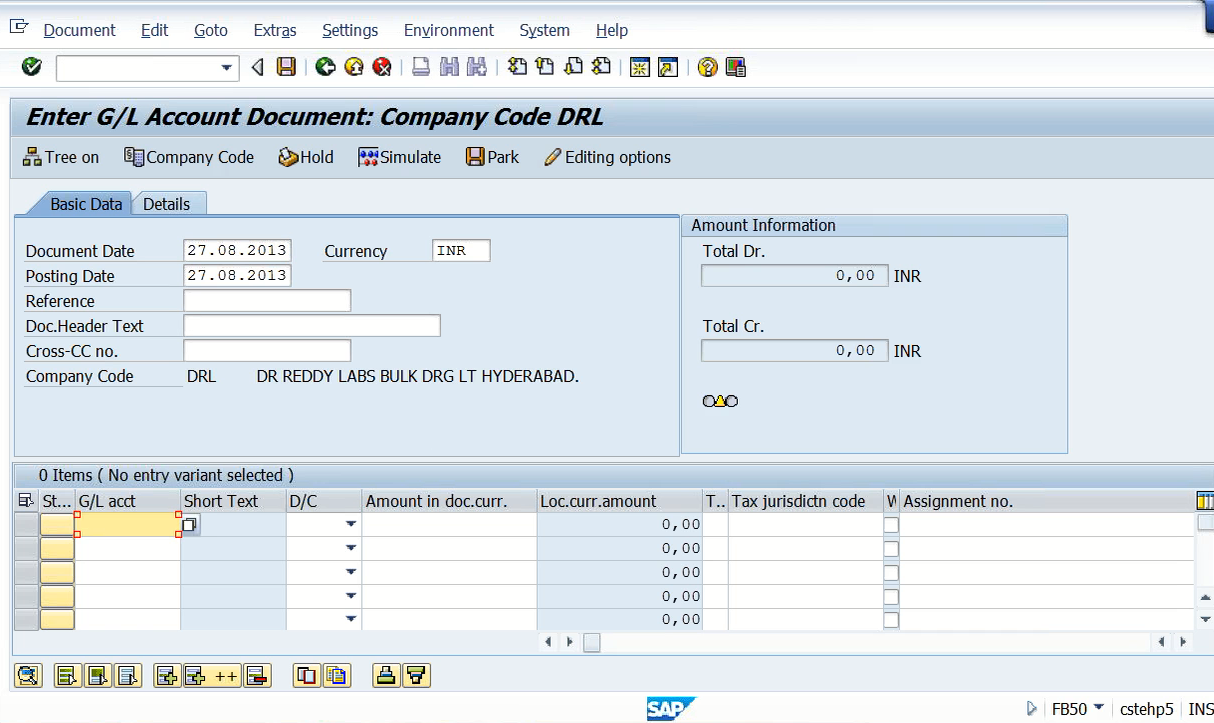This screenshot has height=723, width=1214.
Task: Open the D/C dropdown in the fifth item row
Action: pos(351,620)
